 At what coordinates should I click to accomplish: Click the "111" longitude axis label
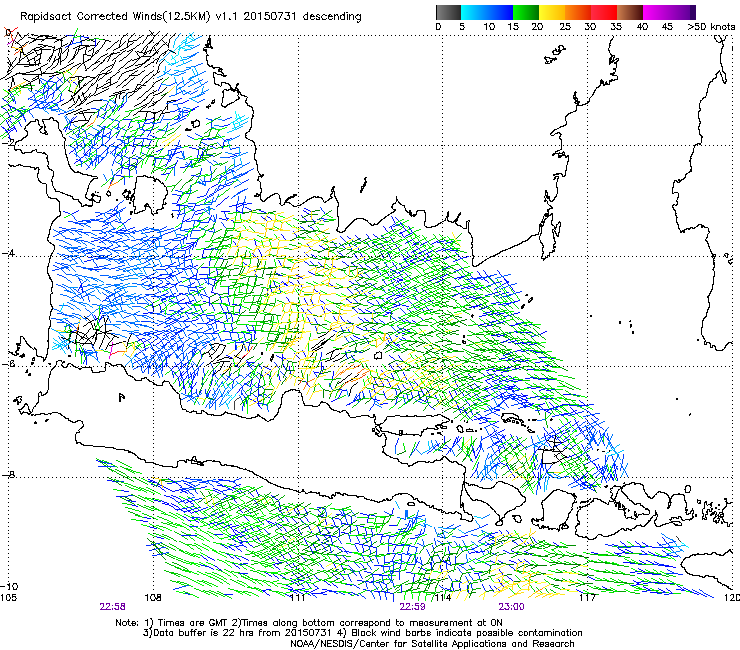point(297,598)
